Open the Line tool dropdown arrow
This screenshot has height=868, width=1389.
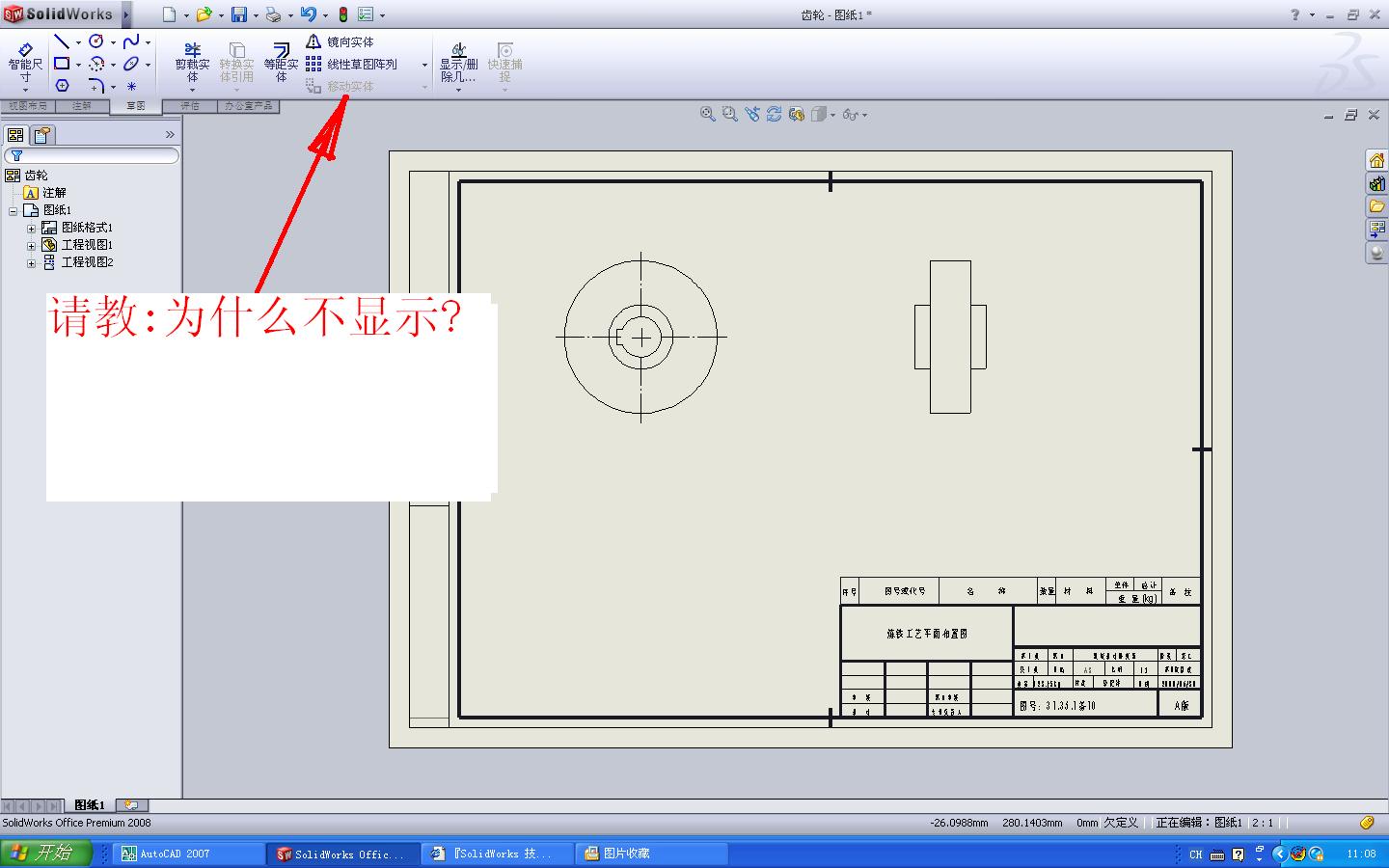(78, 42)
